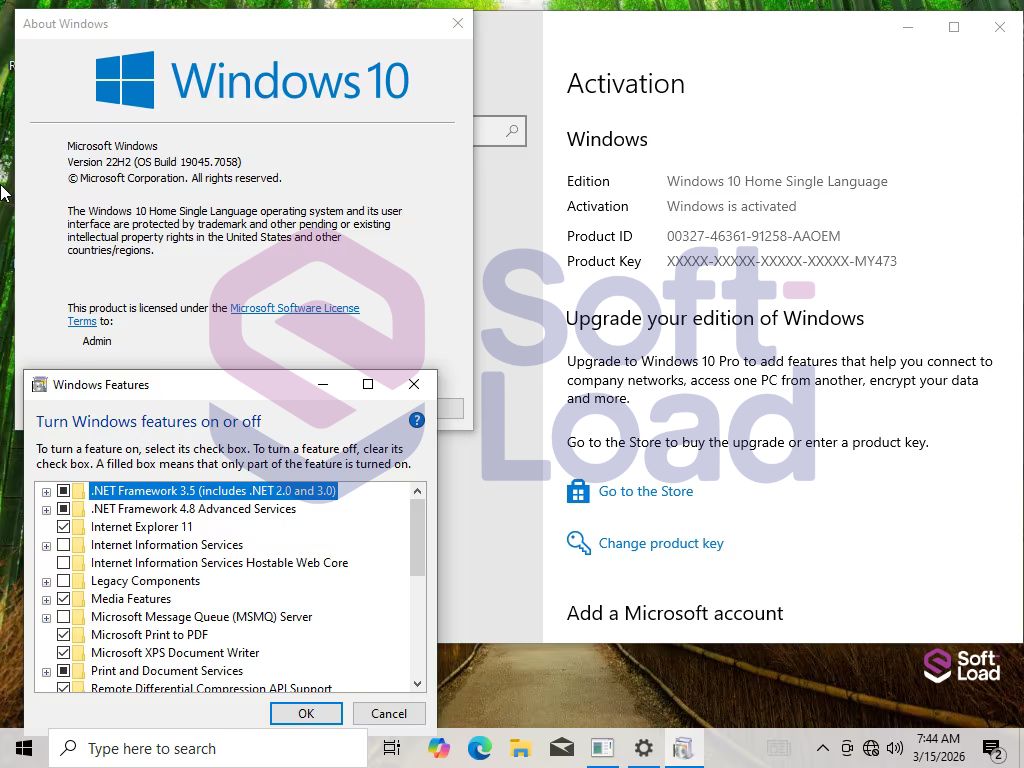Select the Microsoft XPS Document Writer row

[x=175, y=652]
